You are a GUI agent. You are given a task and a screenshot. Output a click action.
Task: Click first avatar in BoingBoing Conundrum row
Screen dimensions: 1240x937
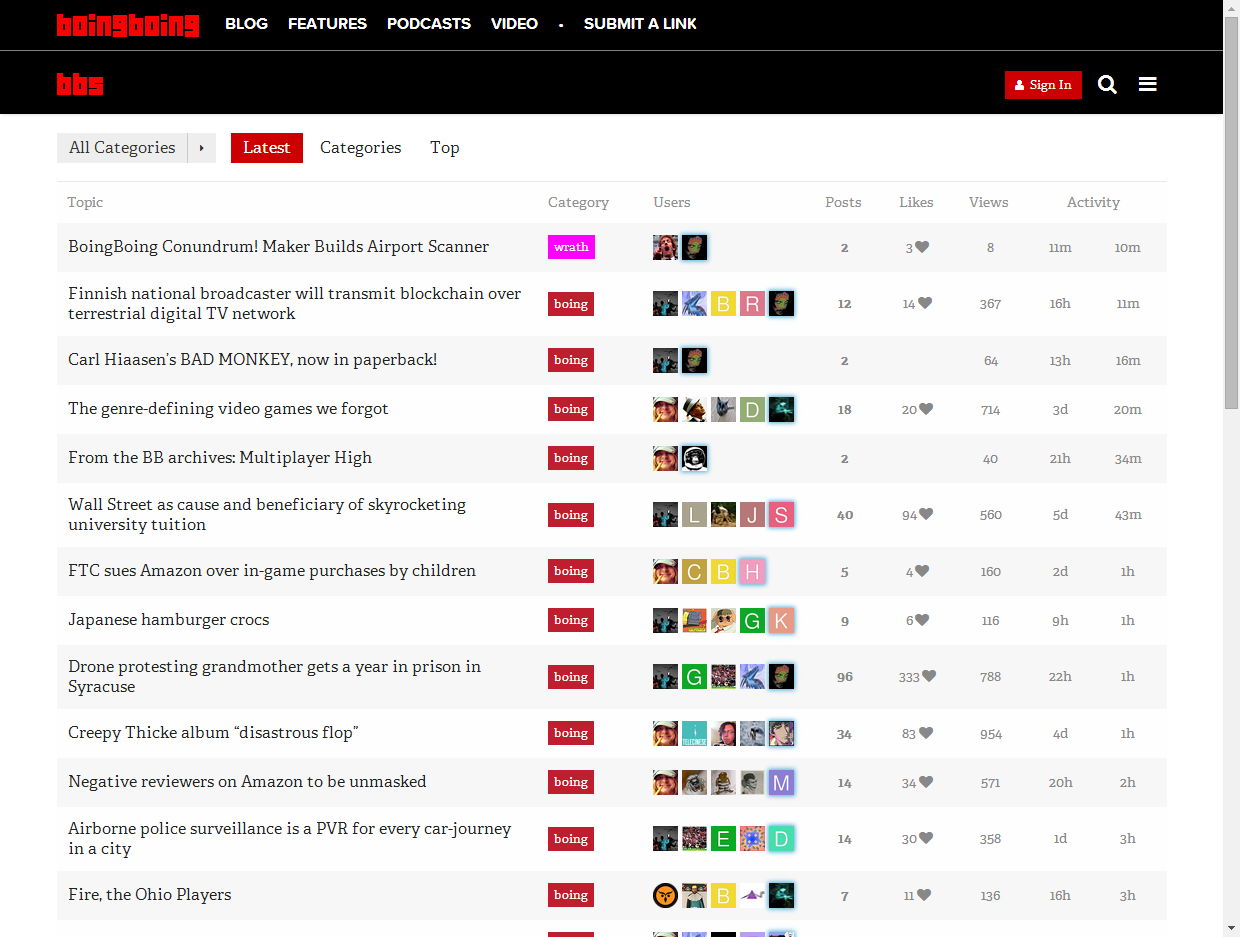point(665,247)
